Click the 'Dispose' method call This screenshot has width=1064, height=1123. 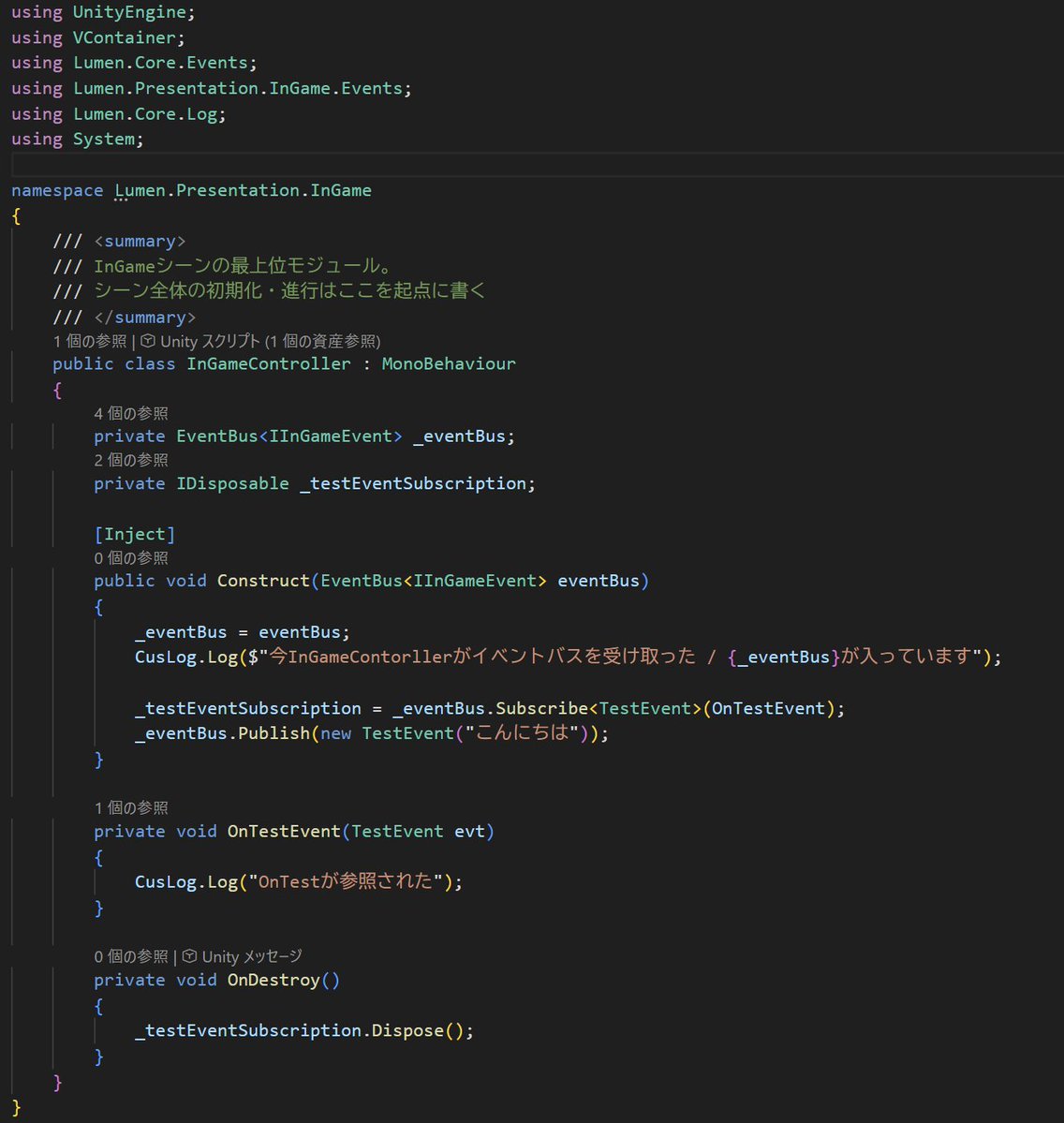click(407, 1030)
